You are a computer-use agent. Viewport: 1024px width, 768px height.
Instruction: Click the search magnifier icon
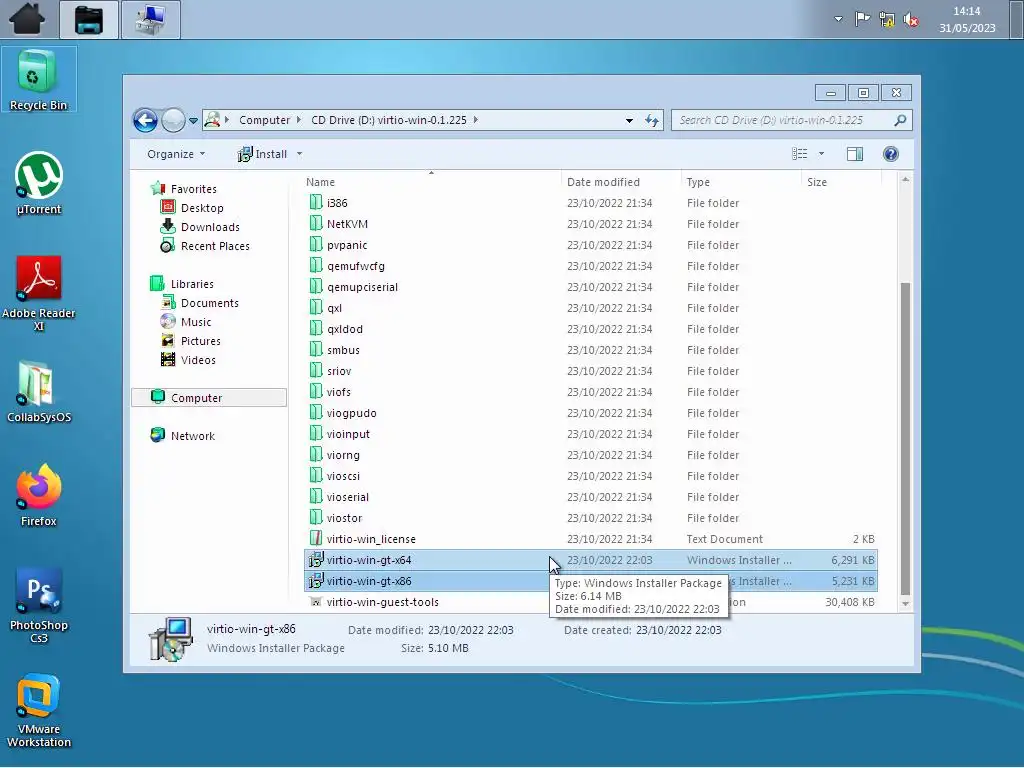[x=901, y=120]
